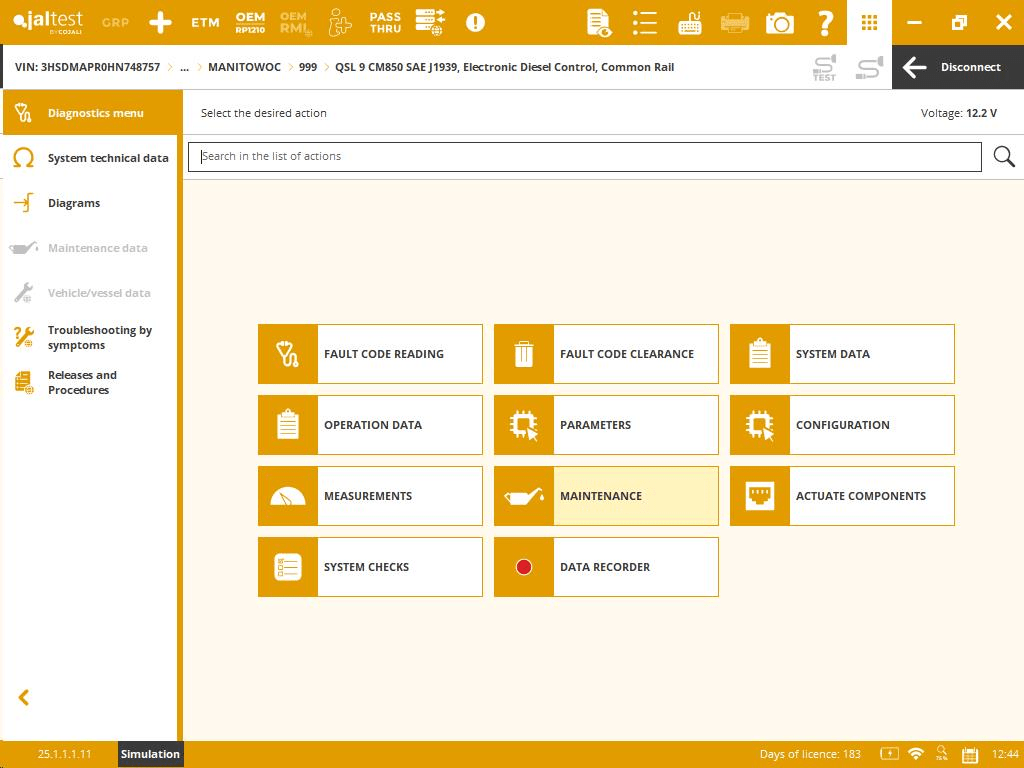Click the Disconnect button
This screenshot has height=768, width=1024.
tap(957, 67)
